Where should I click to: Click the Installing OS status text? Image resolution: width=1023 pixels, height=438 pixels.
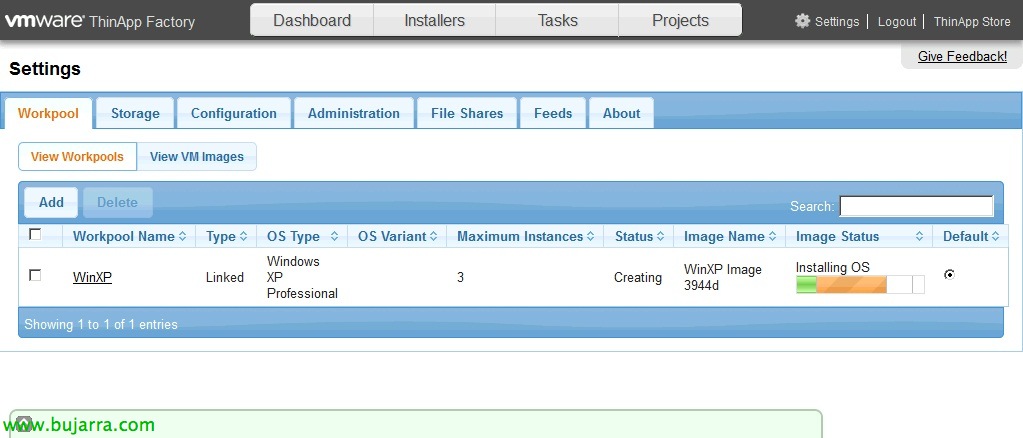[x=832, y=267]
